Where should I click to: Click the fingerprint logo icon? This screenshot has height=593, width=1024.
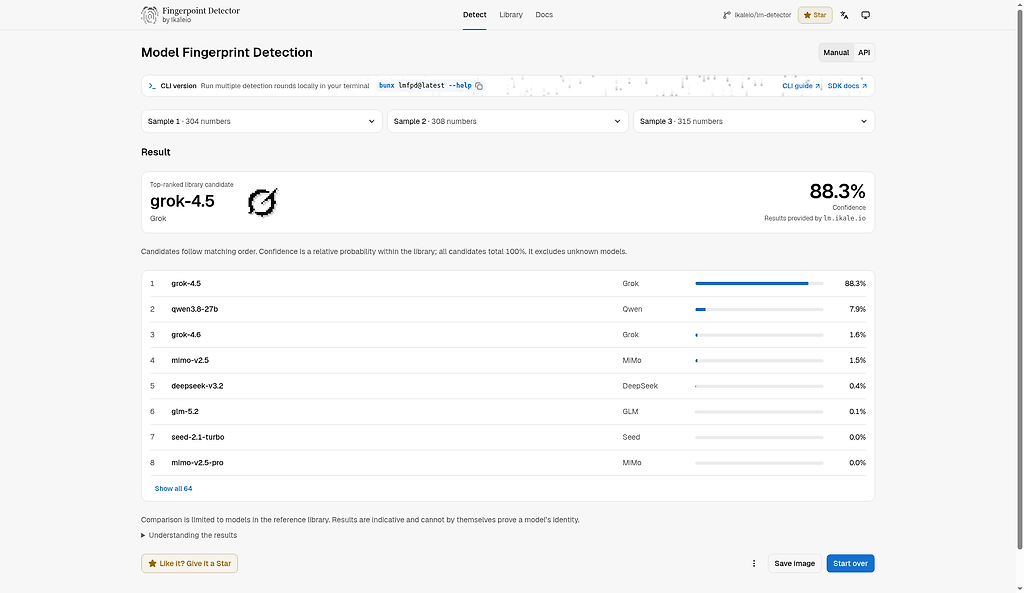[150, 14]
